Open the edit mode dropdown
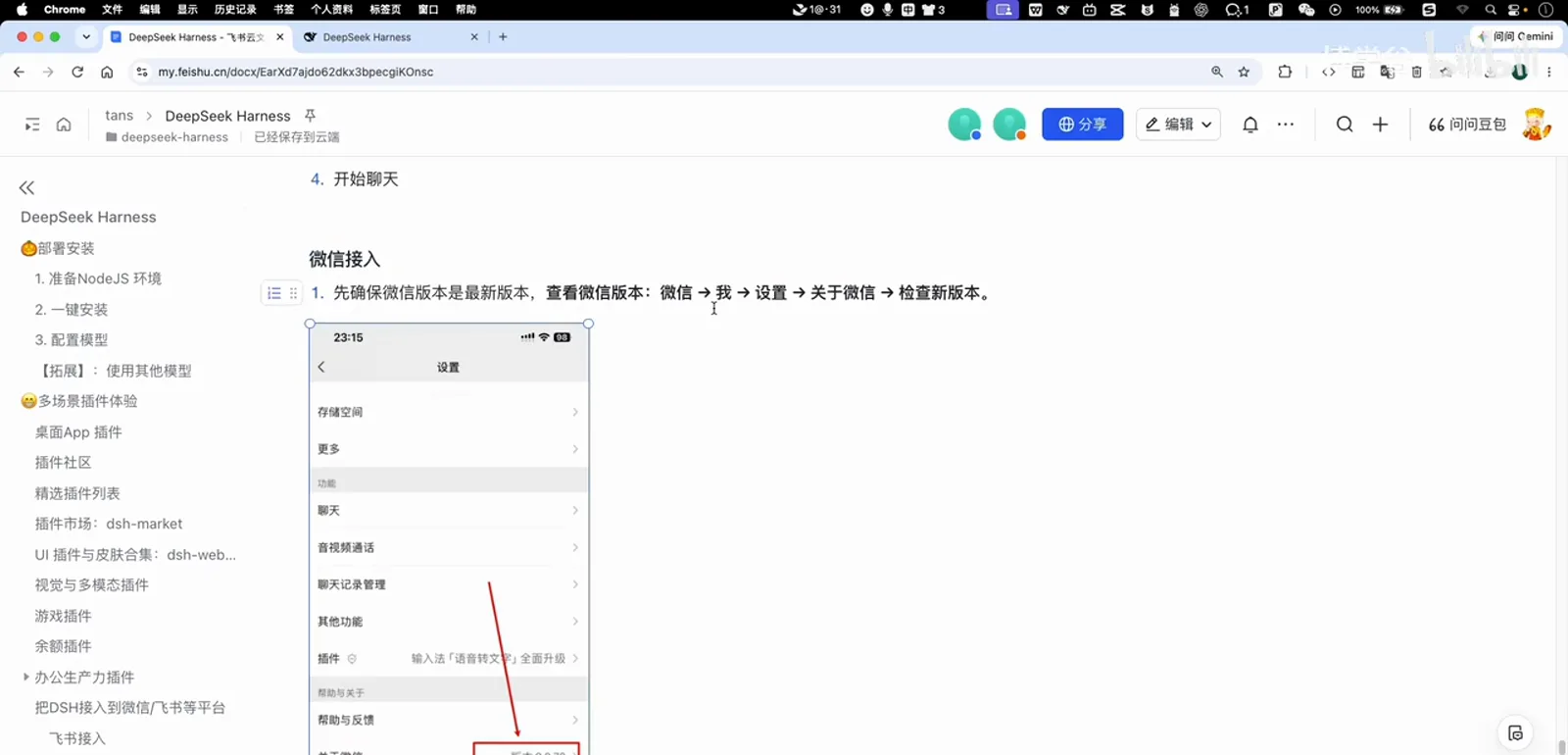This screenshot has width=1568, height=755. pyautogui.click(x=1178, y=125)
